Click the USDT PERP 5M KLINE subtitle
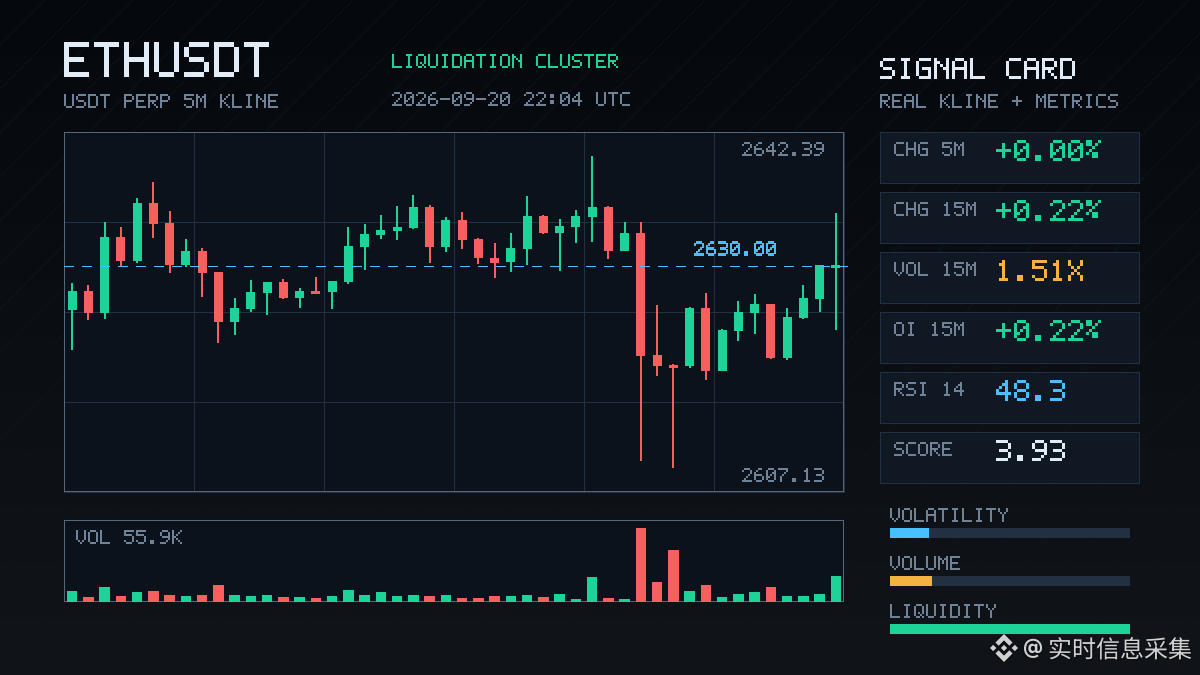 tap(171, 101)
